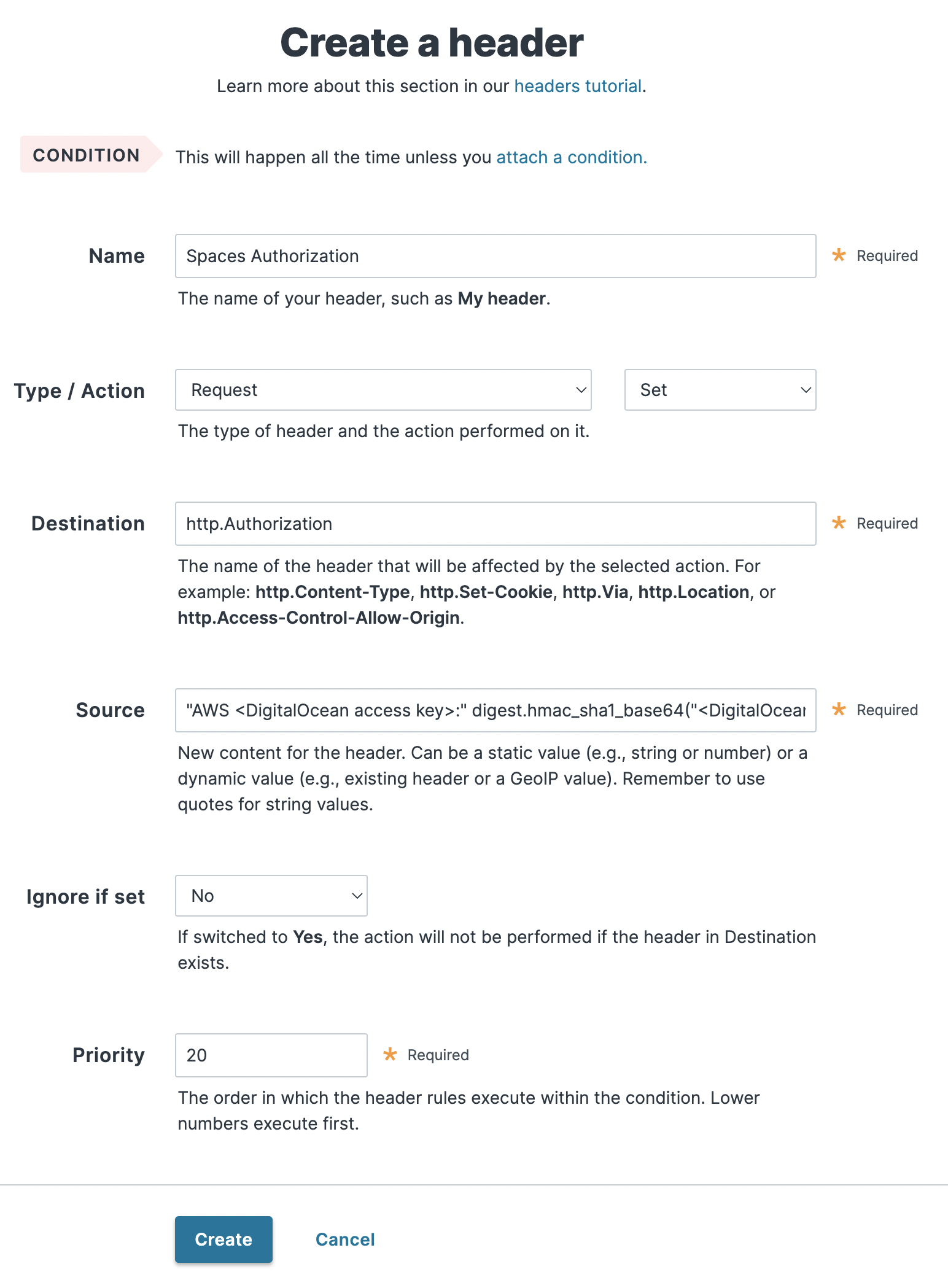Click the Required asterisk beside Source

point(838,710)
